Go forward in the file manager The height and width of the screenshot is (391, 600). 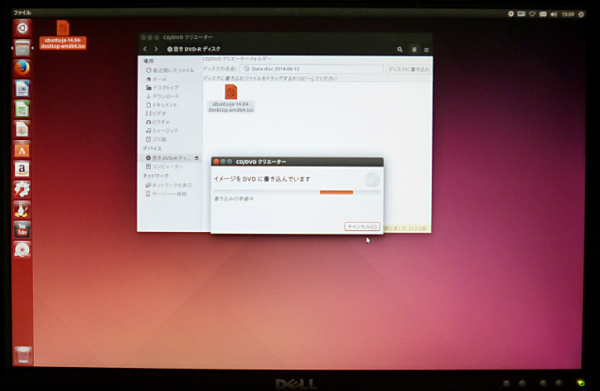156,49
